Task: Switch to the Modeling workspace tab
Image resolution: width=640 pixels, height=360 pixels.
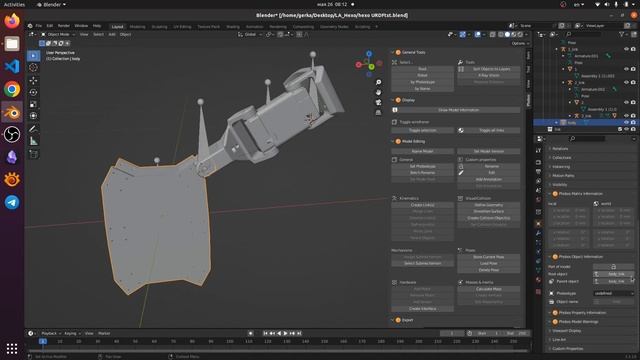Action: (138, 27)
